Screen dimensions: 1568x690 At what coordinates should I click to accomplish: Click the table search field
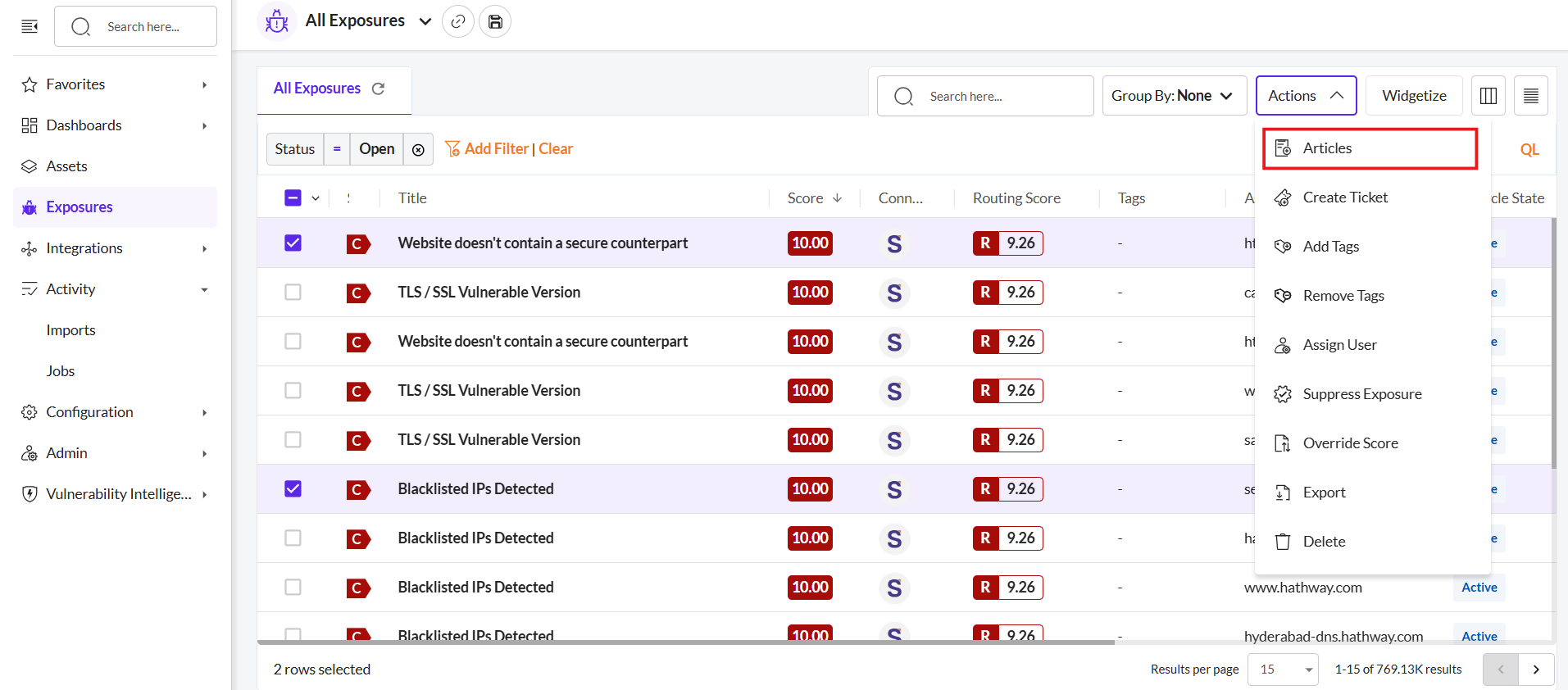[985, 96]
